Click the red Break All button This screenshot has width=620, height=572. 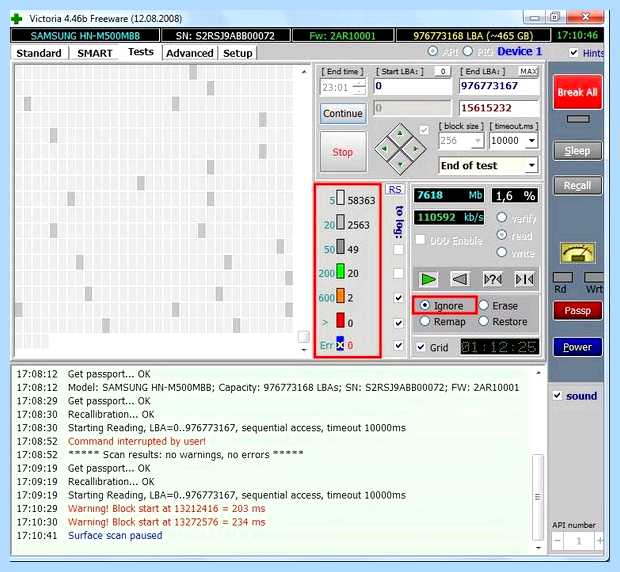point(578,92)
